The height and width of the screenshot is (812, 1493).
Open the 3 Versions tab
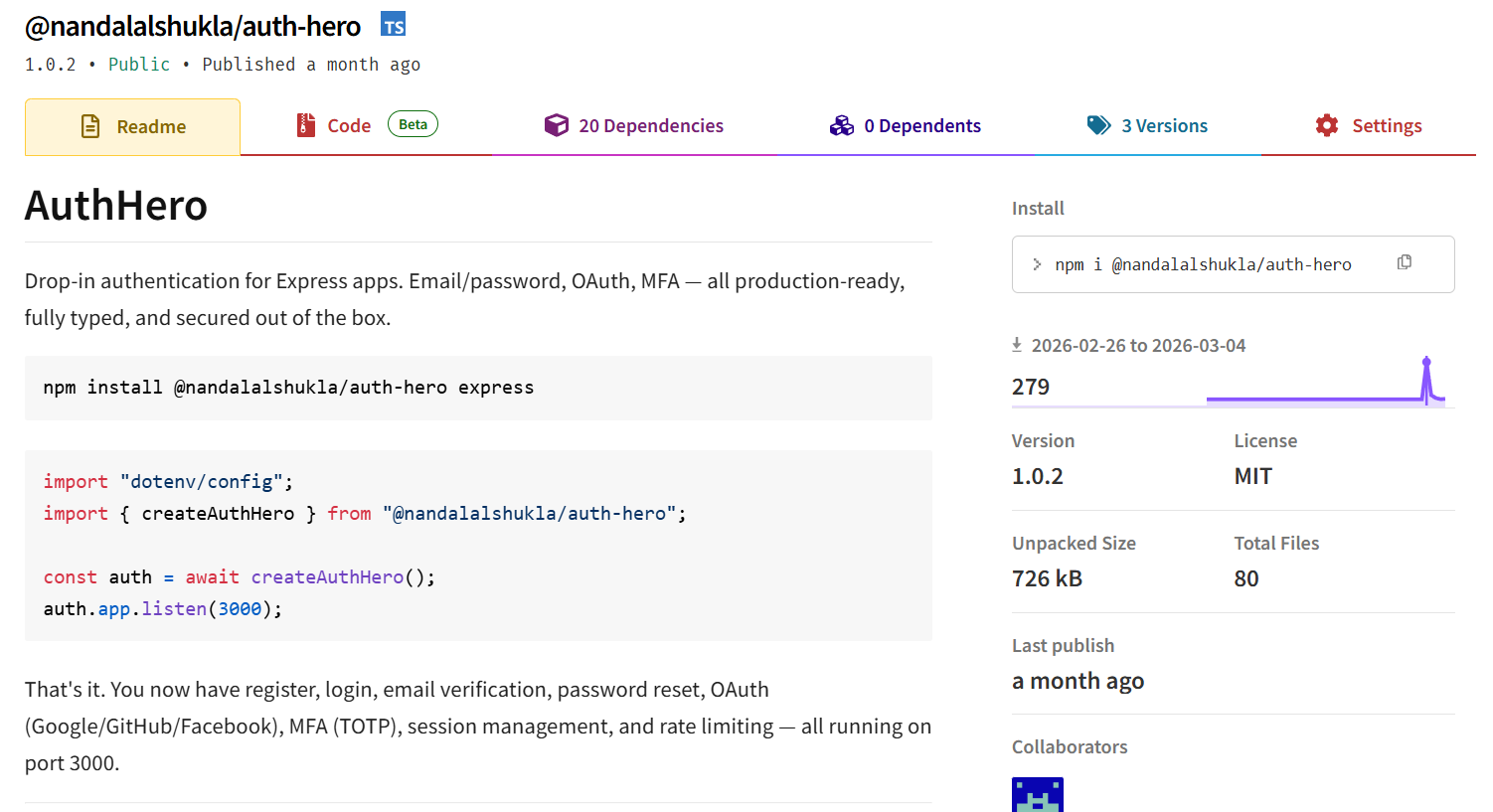1164,126
